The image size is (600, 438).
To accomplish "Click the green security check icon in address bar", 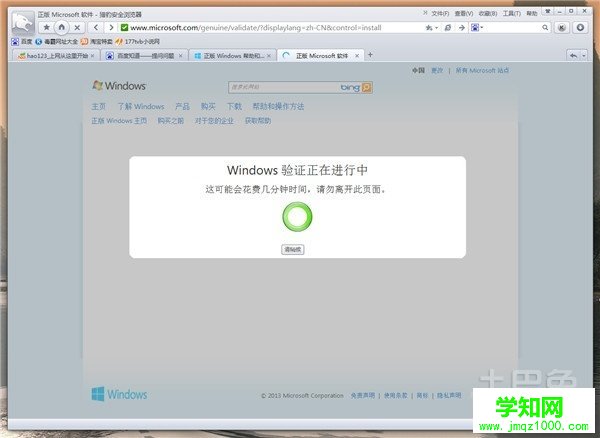I will click(x=124, y=28).
